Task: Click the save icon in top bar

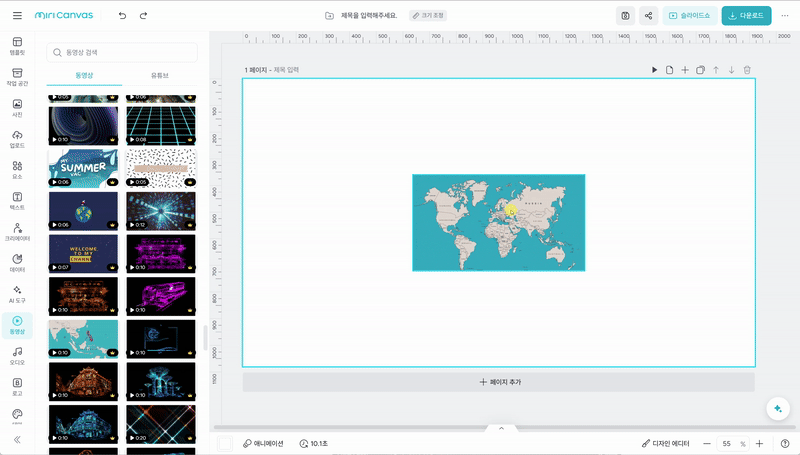Action: click(x=625, y=16)
